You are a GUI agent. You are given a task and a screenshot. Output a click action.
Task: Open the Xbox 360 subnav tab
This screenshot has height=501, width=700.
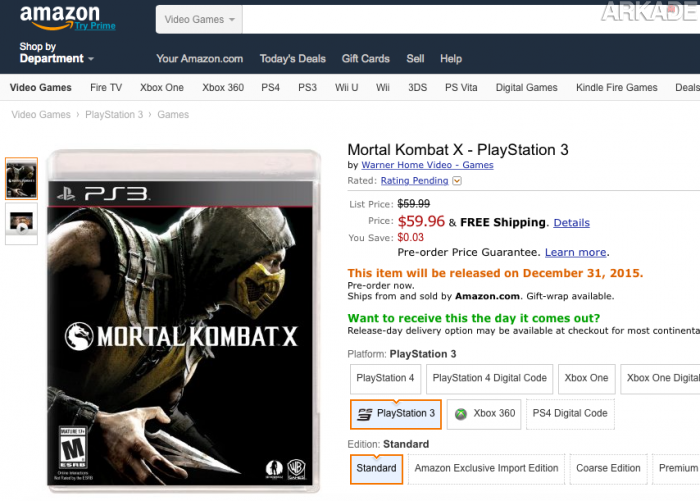[223, 88]
